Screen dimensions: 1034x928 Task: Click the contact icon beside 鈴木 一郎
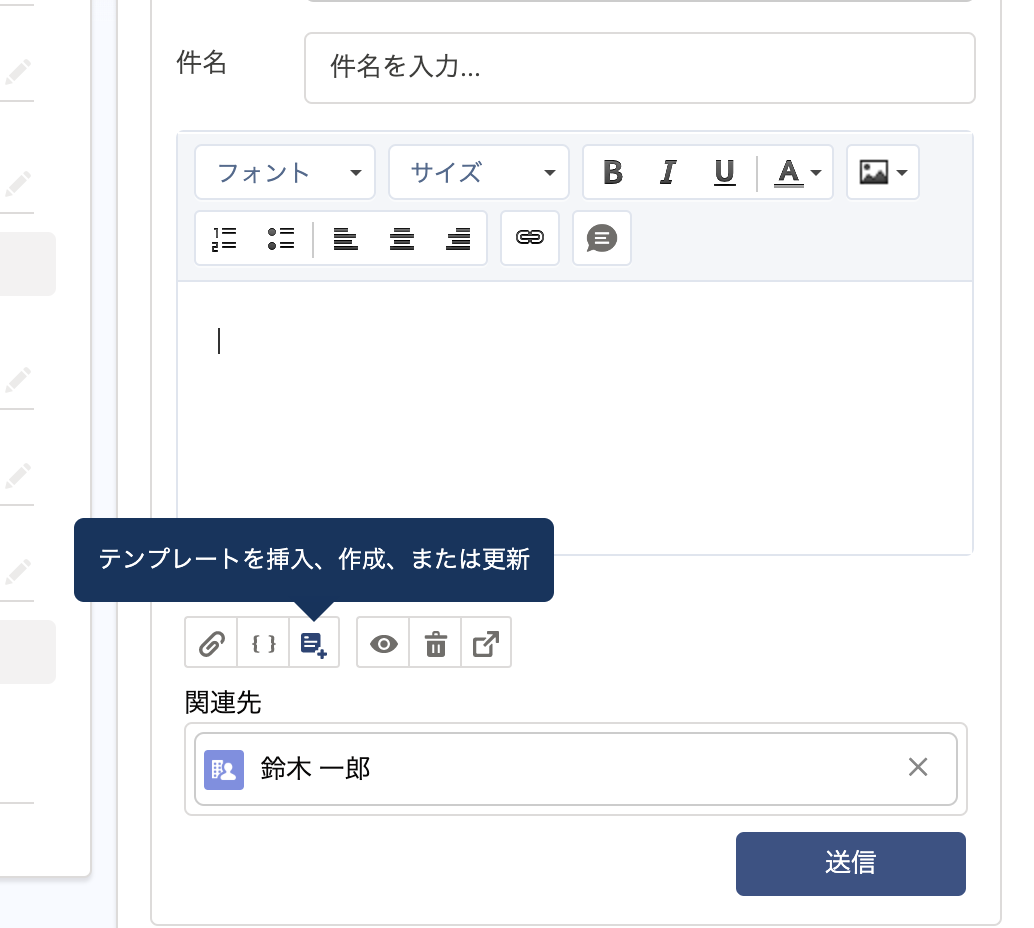coord(224,770)
